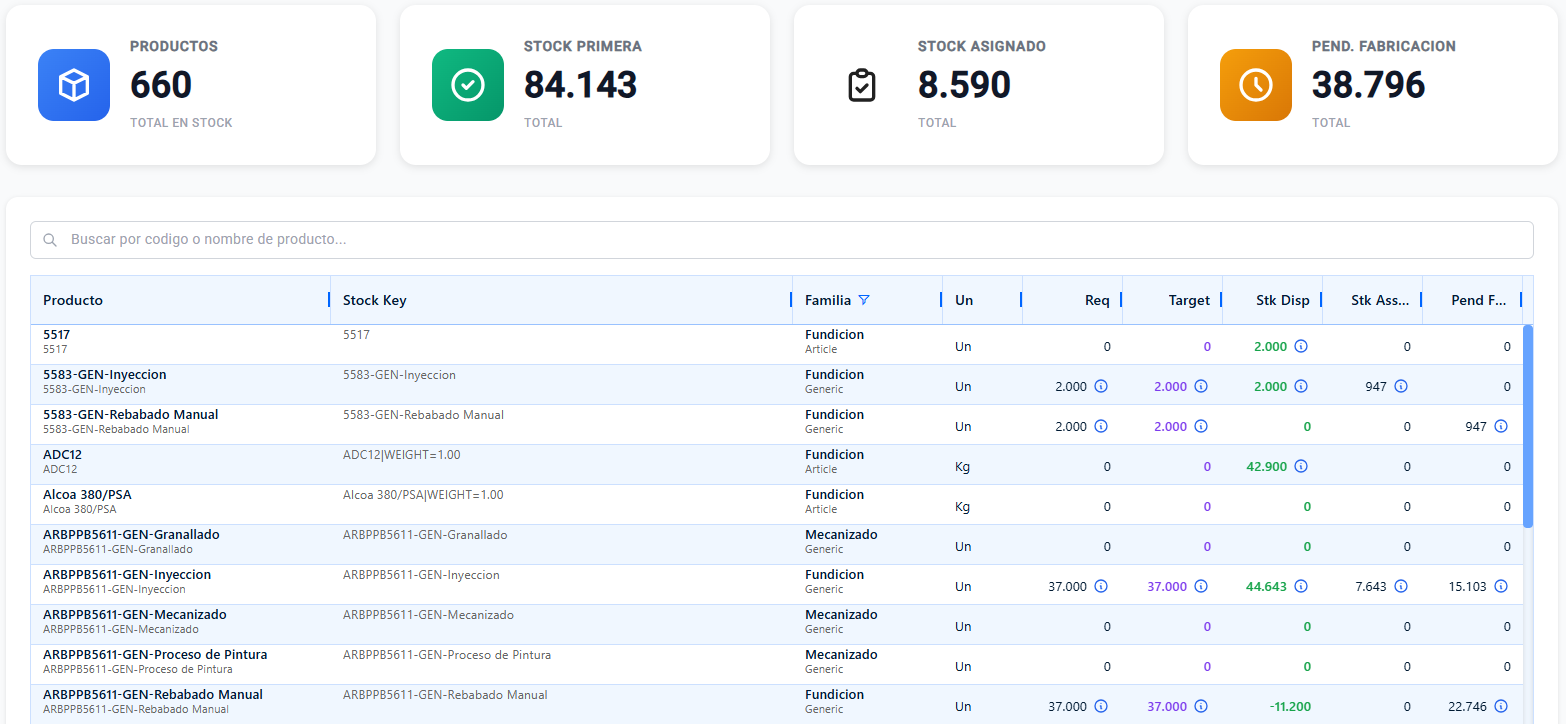This screenshot has width=1566, height=724.
Task: Select the ARBPPB5611-GEN-Mecanizado product row
Action: point(777,624)
